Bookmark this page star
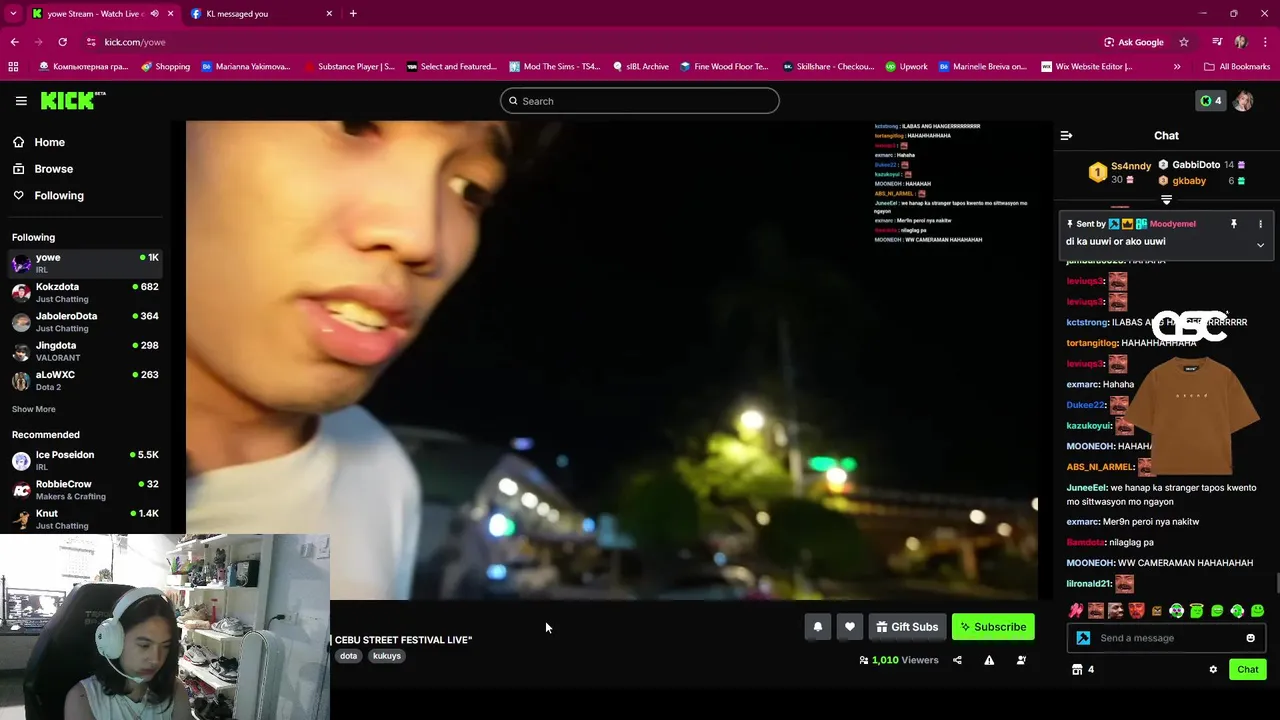The width and height of the screenshot is (1280, 720). point(1184,42)
